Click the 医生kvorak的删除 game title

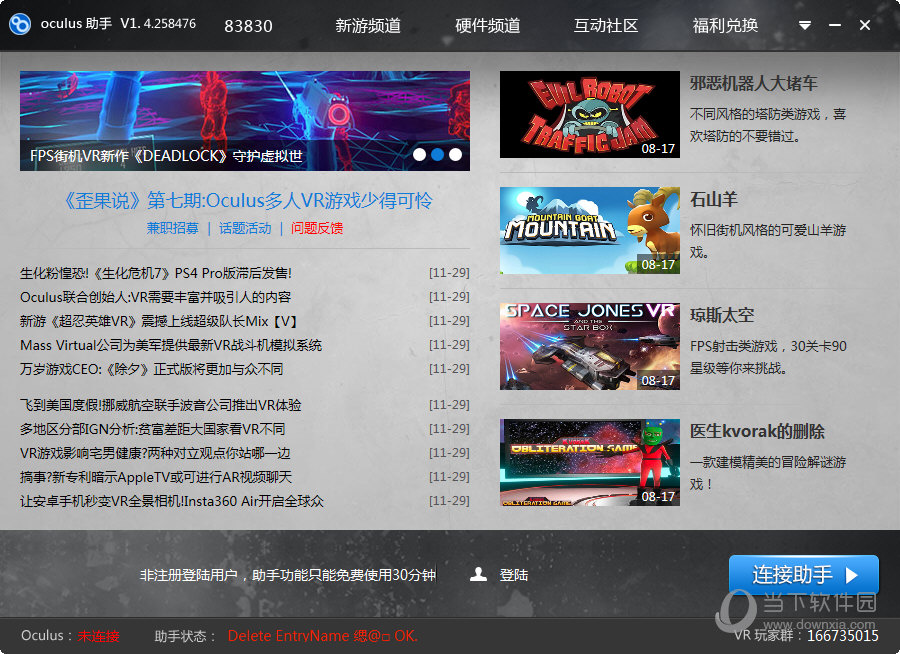coord(757,432)
